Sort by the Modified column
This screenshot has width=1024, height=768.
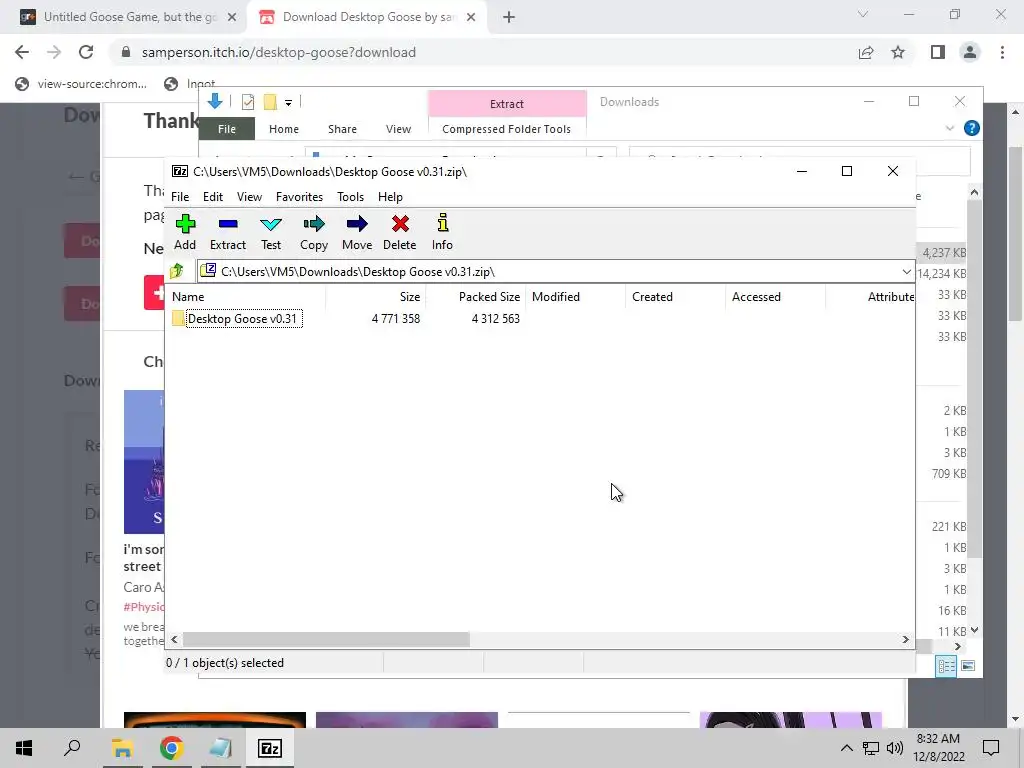[575, 296]
